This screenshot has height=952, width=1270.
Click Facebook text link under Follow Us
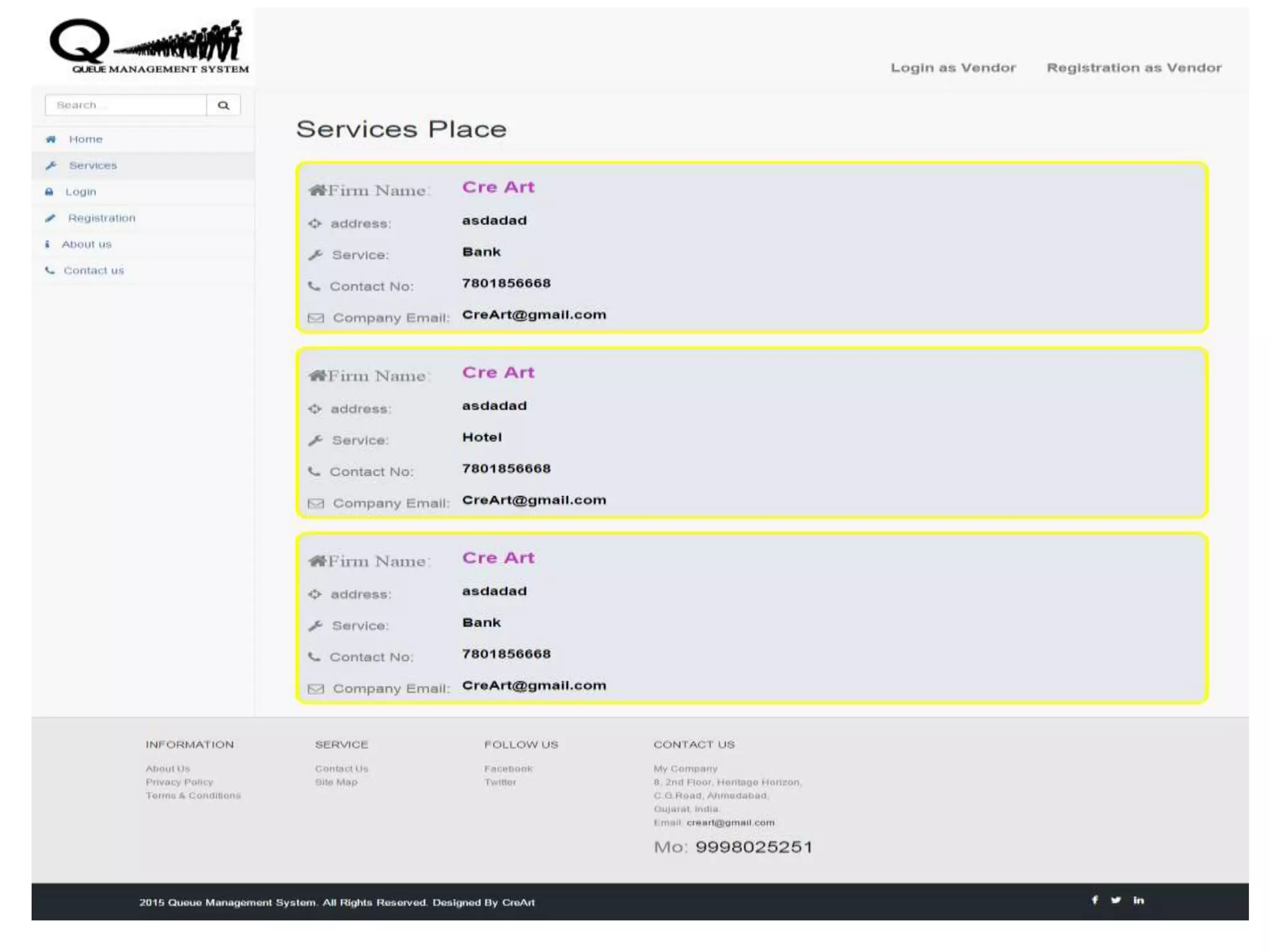click(x=508, y=769)
